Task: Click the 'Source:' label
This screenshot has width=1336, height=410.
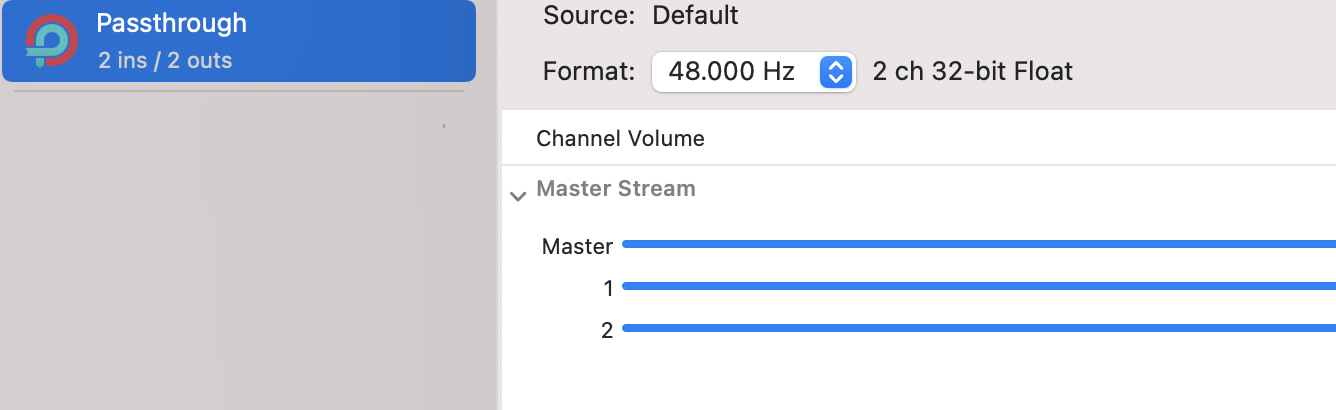Action: tap(589, 15)
